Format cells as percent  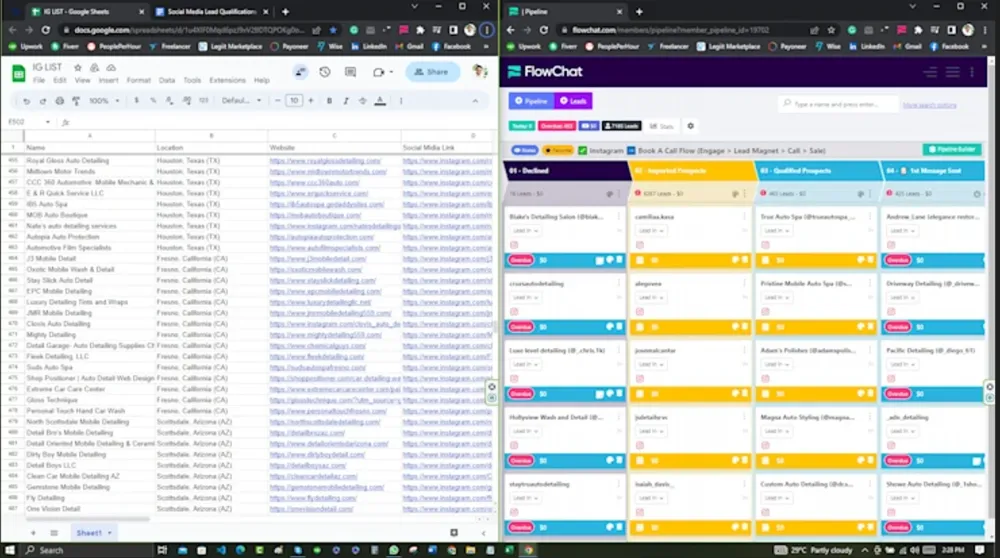point(153,101)
